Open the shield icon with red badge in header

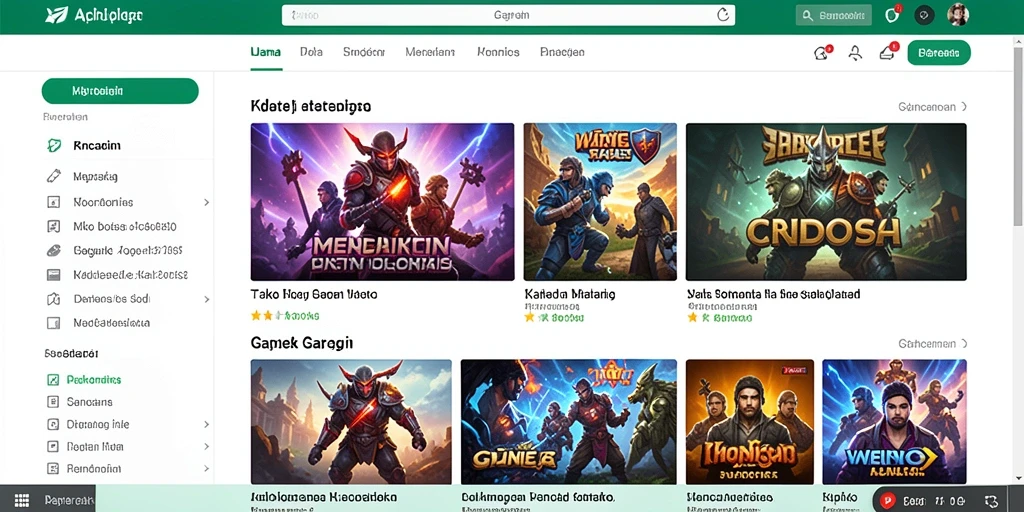[x=892, y=14]
